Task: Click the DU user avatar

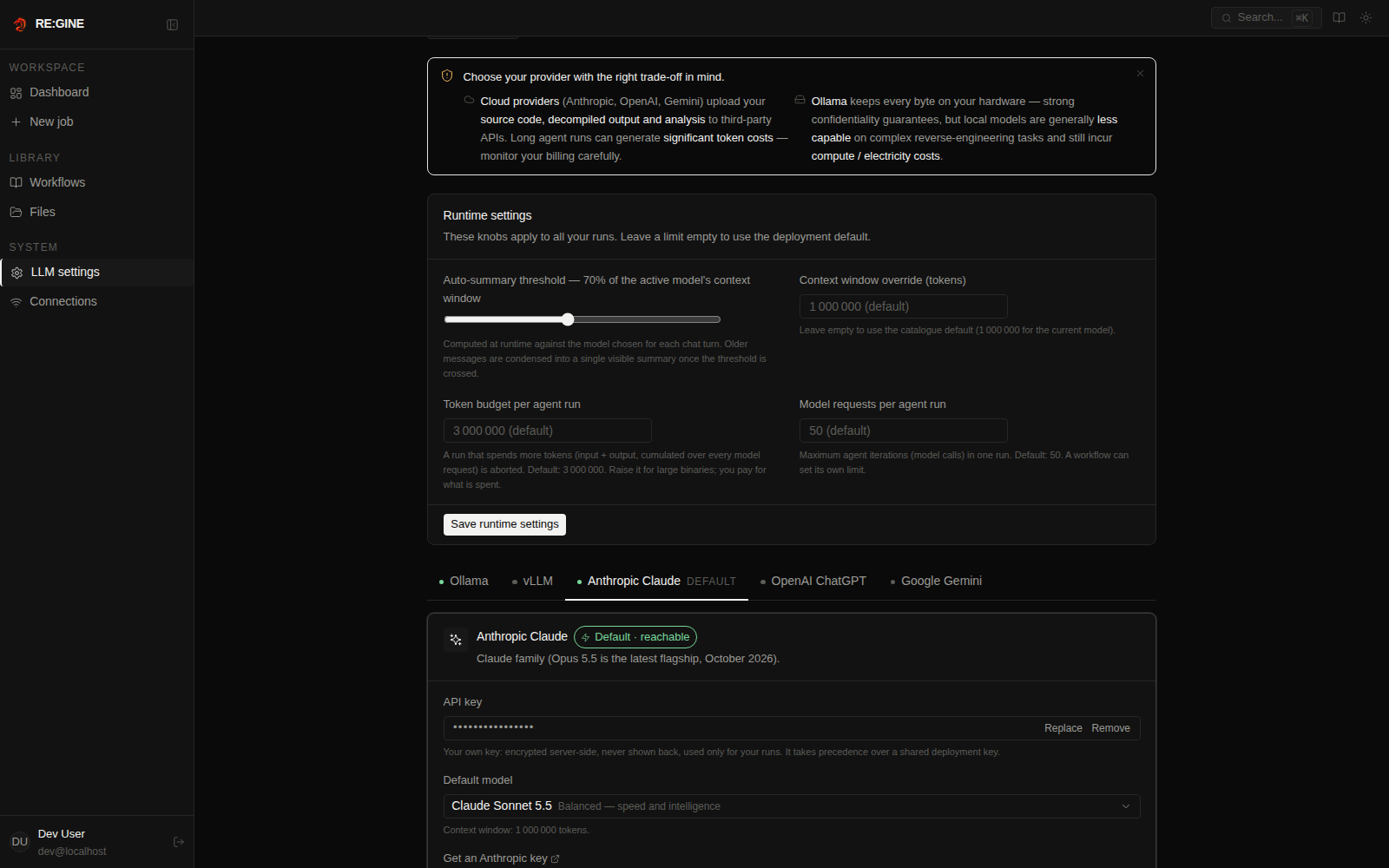Action: coord(20,842)
